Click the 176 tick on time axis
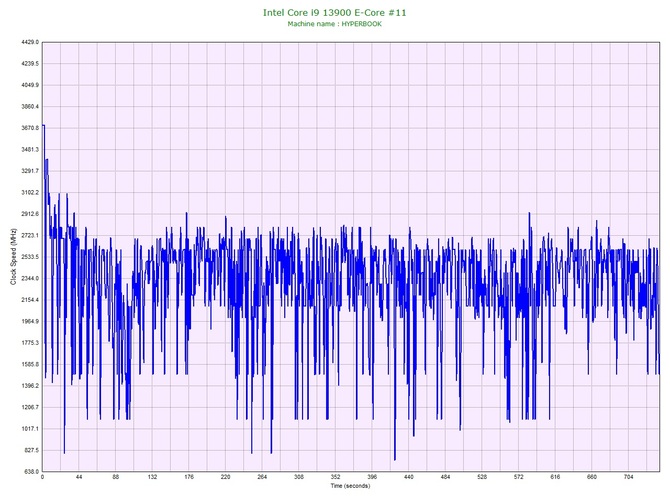The image size is (670, 503). point(189,477)
